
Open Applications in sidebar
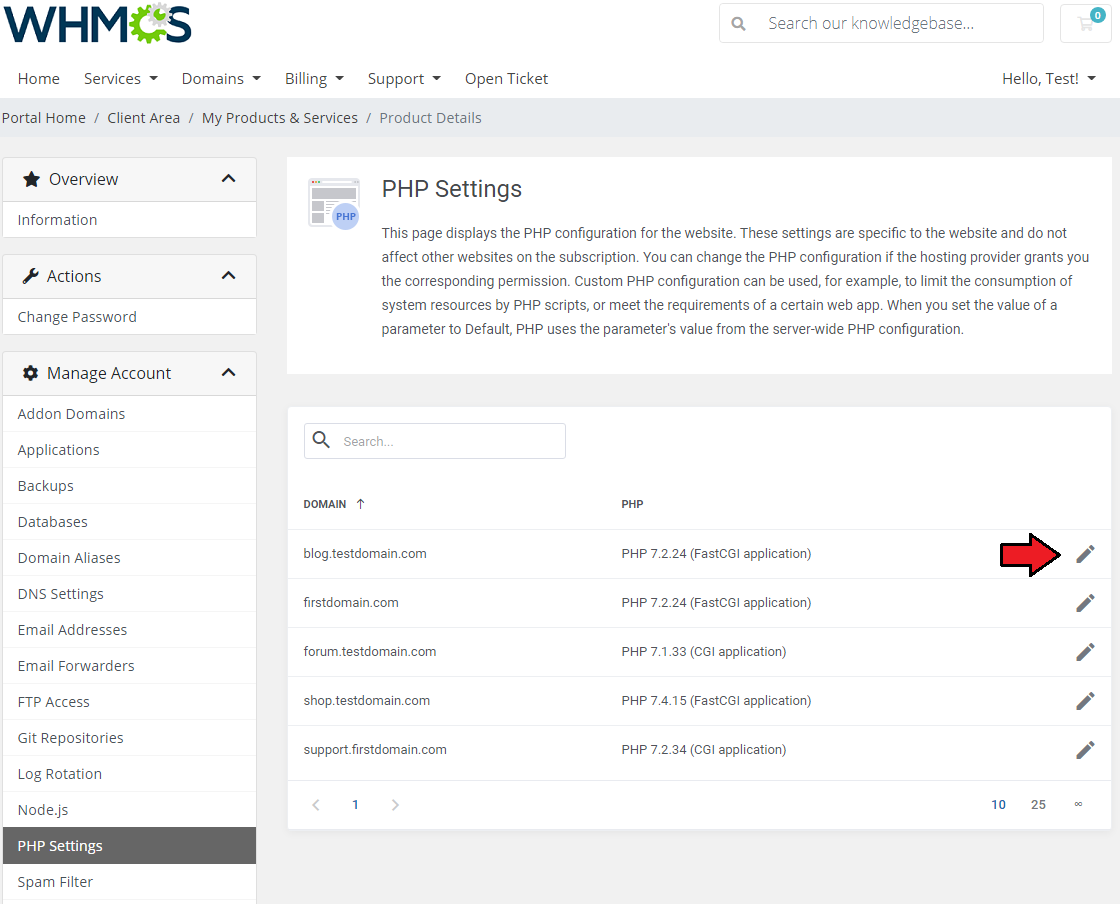(129, 450)
